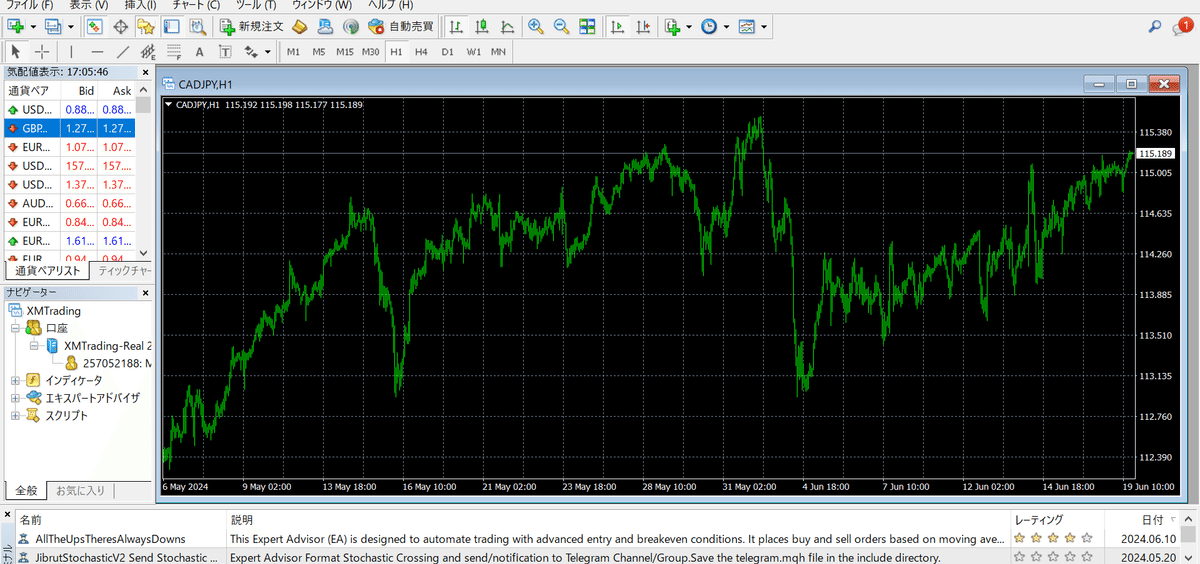Toggle 自動売買 auto trading button
Viewport: 1200px width, 564px height.
click(400, 26)
